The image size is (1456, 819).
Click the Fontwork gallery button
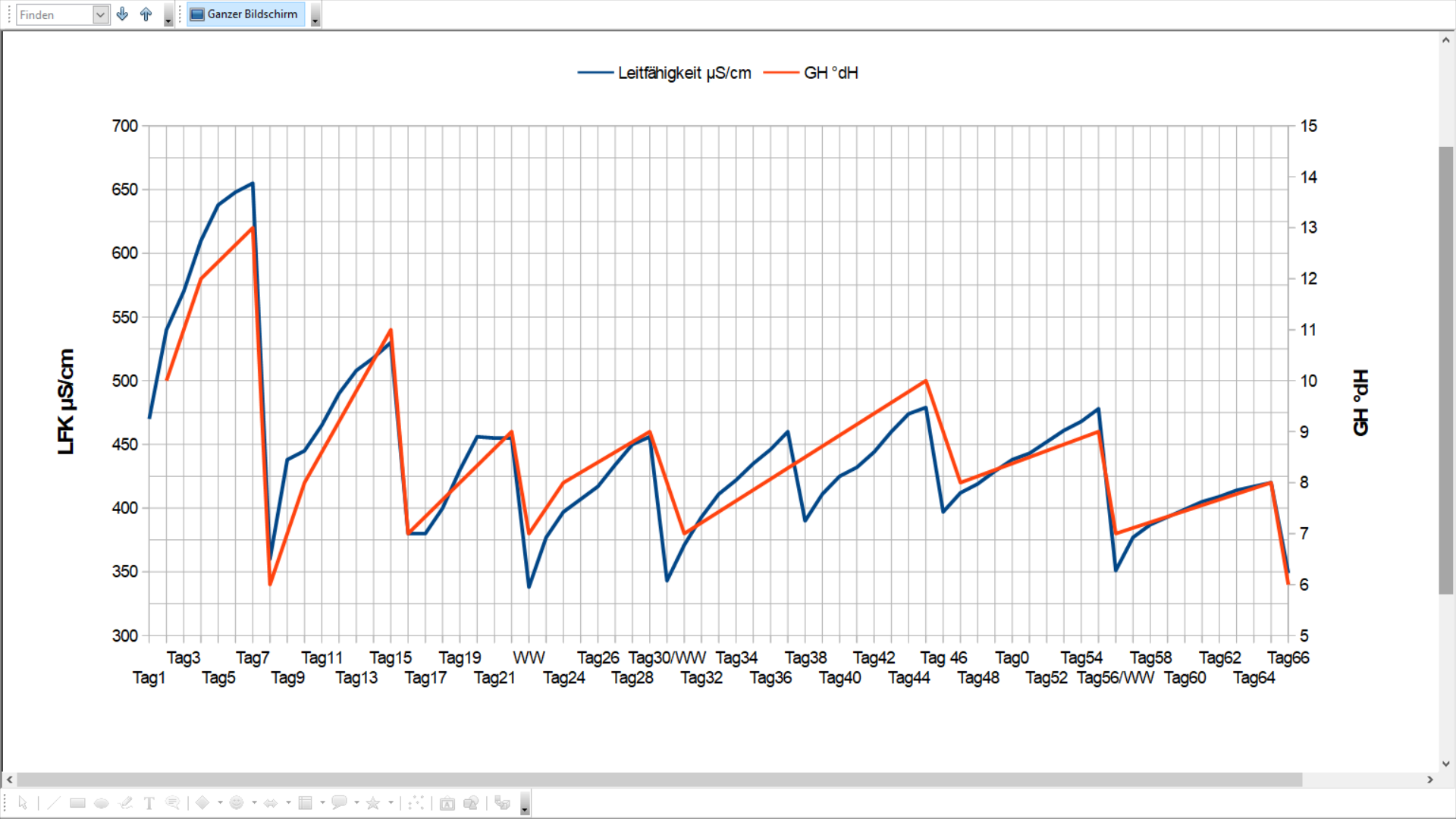[x=447, y=803]
